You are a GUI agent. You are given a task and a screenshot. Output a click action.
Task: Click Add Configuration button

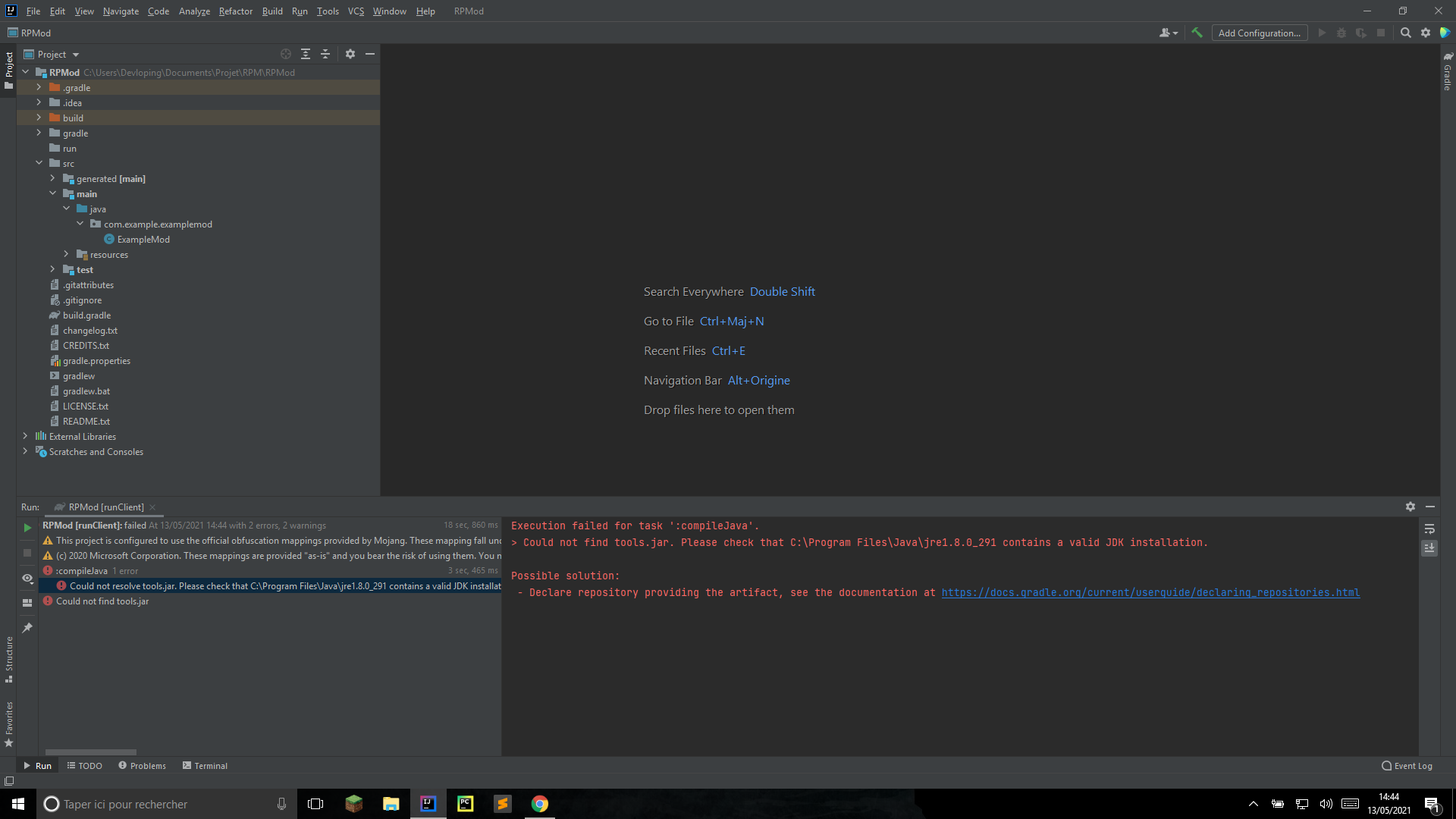1259,33
